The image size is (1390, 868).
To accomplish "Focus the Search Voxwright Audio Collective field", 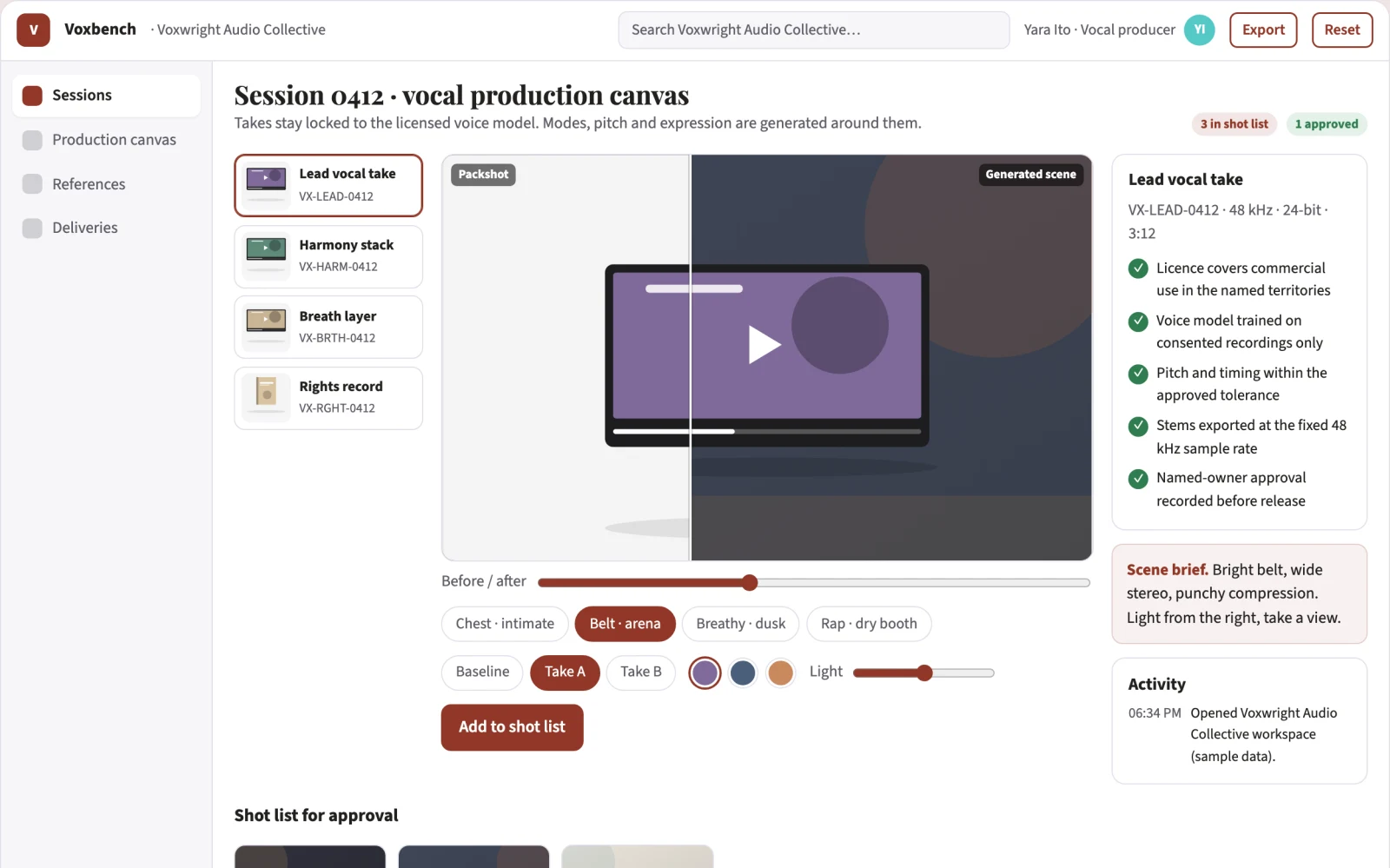I will click(814, 30).
